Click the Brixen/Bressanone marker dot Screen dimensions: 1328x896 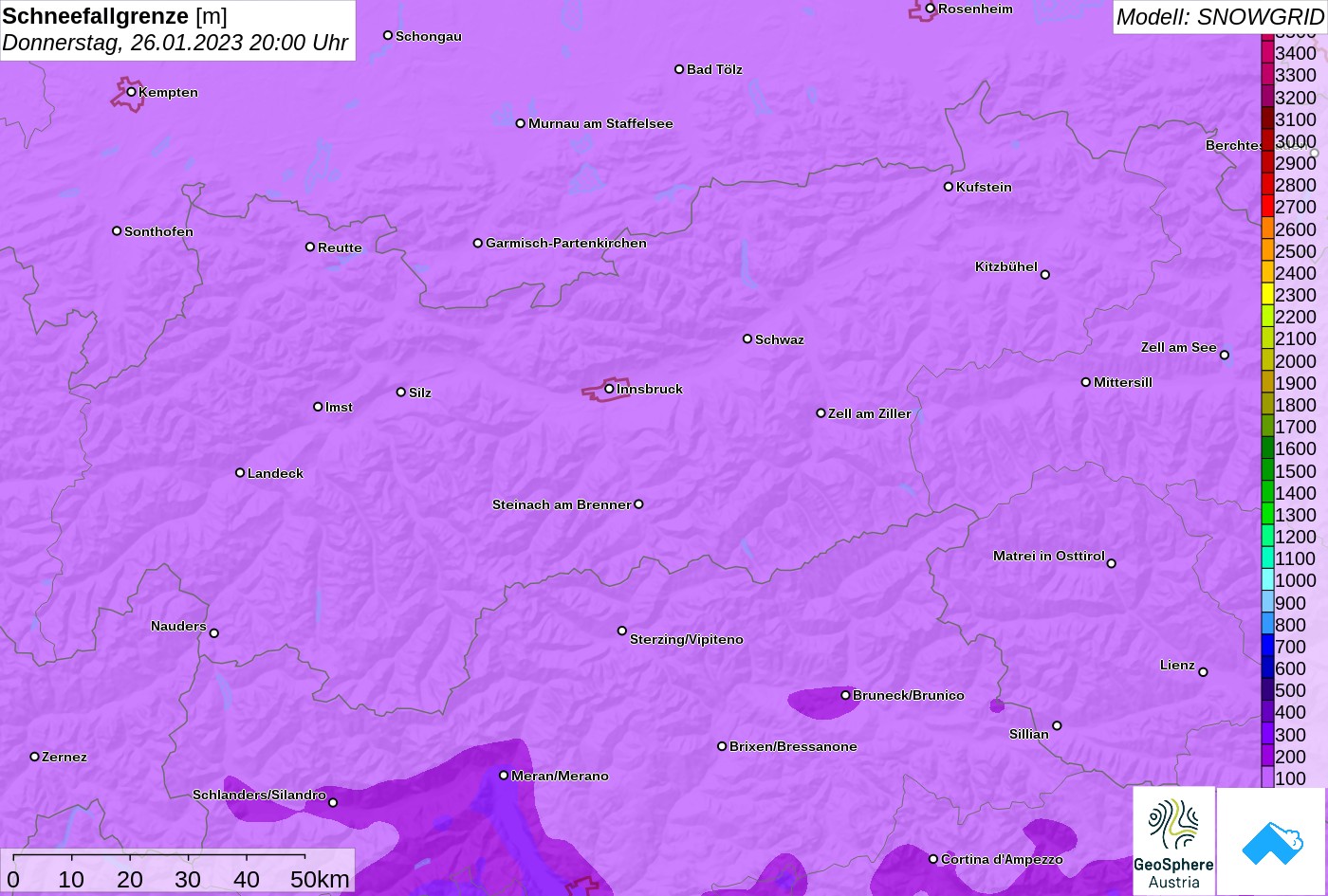click(x=722, y=746)
